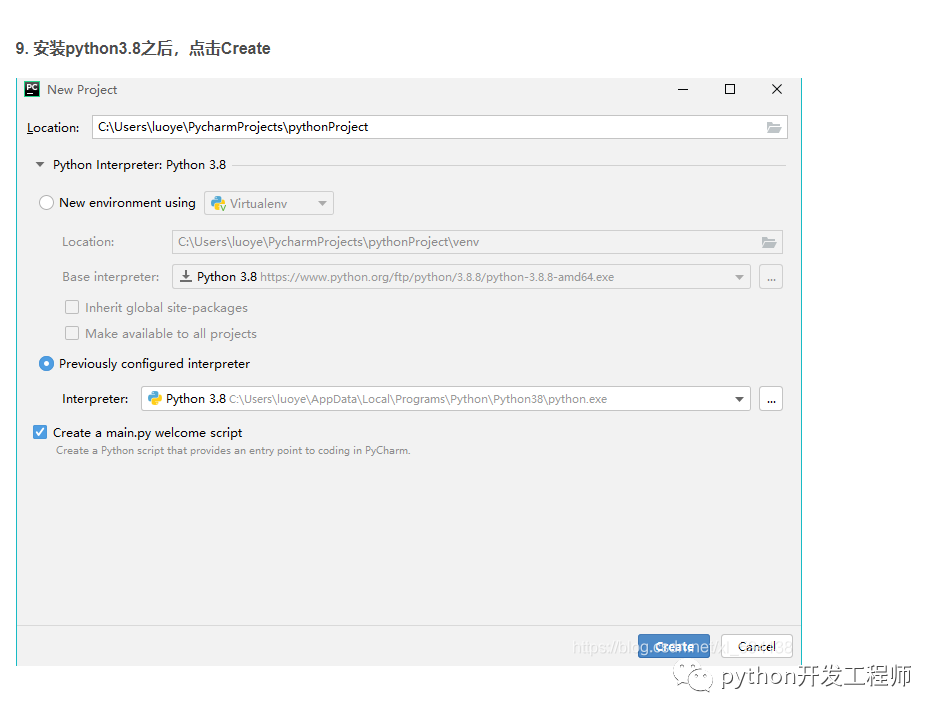Open folder browser for project Location

click(774, 127)
